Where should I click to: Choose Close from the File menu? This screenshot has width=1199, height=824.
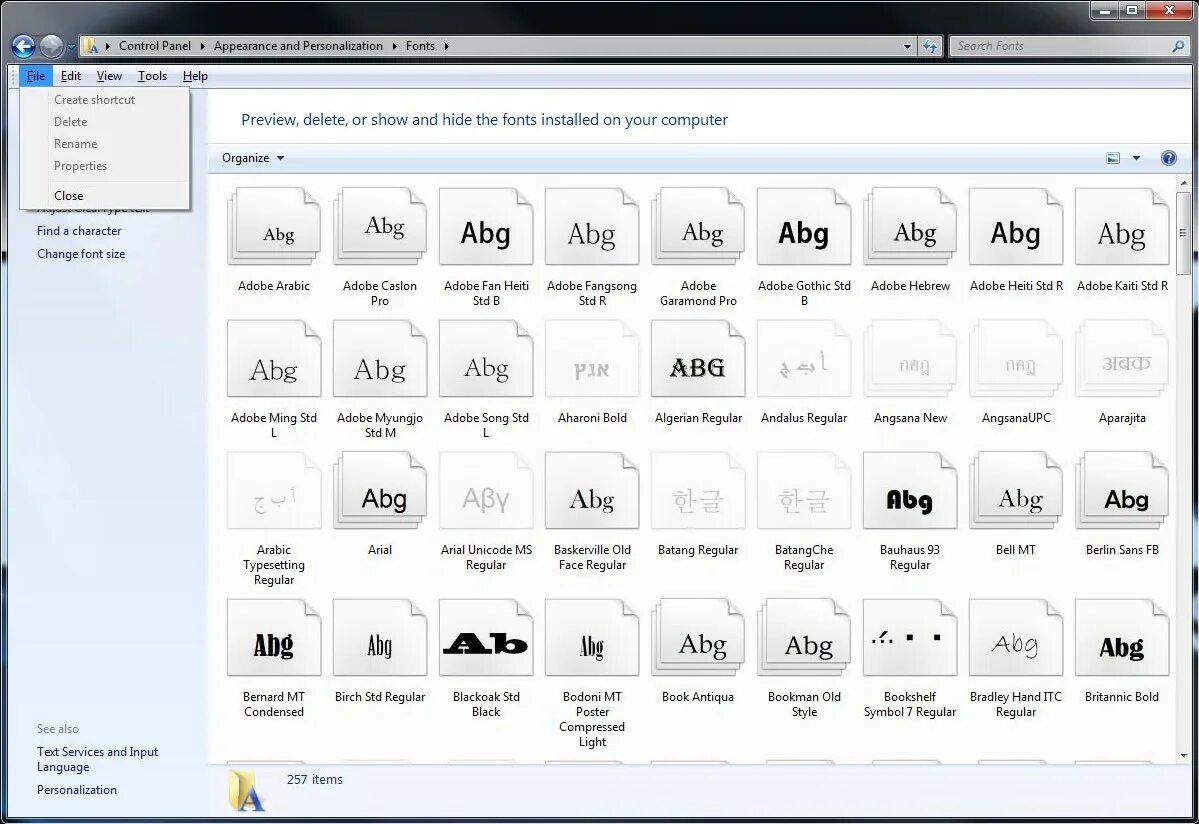point(105,196)
